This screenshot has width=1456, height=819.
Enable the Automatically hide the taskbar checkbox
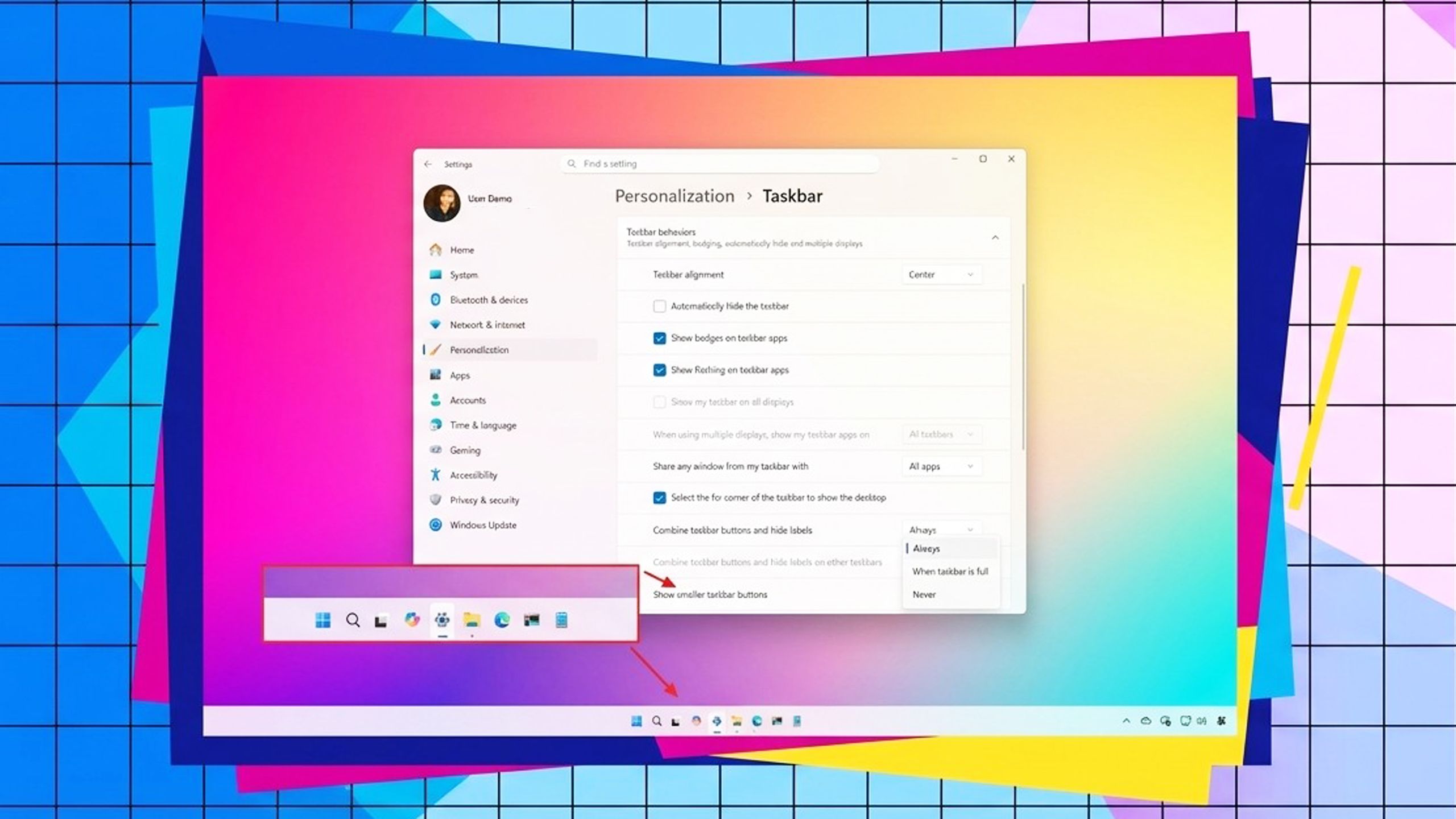660,306
